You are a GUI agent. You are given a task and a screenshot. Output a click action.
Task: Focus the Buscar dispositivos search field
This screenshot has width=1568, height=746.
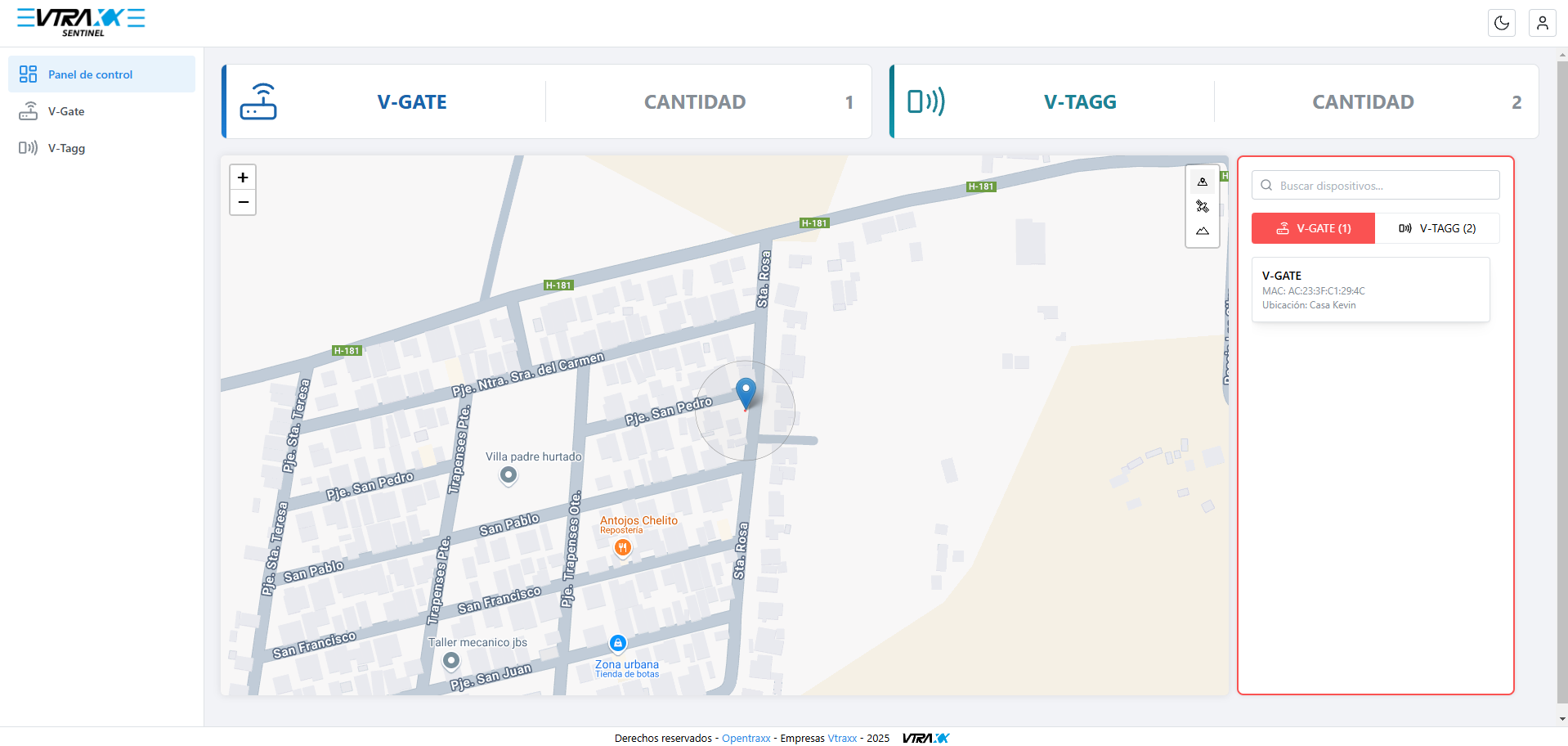click(1375, 185)
